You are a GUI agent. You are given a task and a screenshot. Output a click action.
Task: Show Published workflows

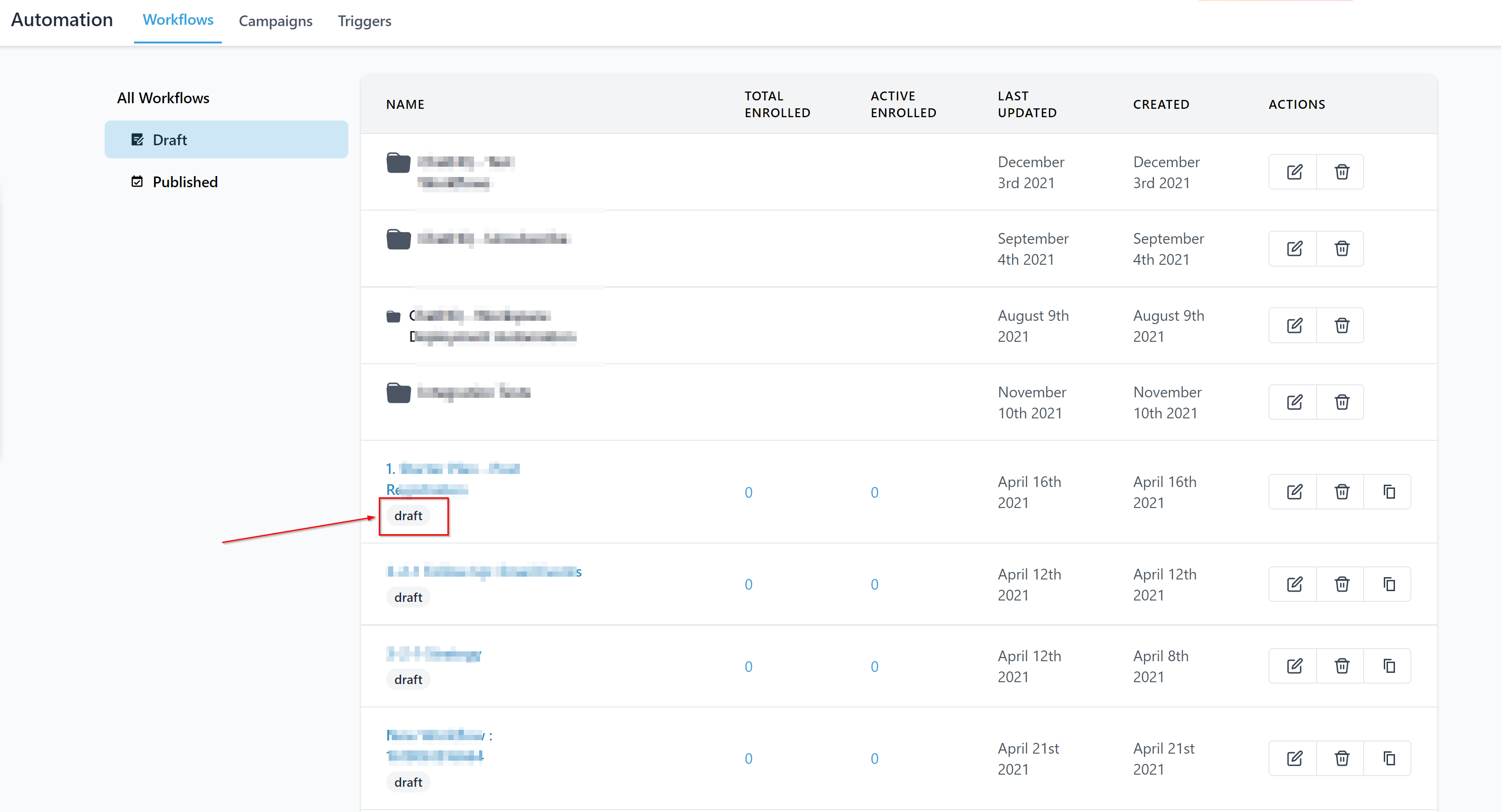[185, 182]
